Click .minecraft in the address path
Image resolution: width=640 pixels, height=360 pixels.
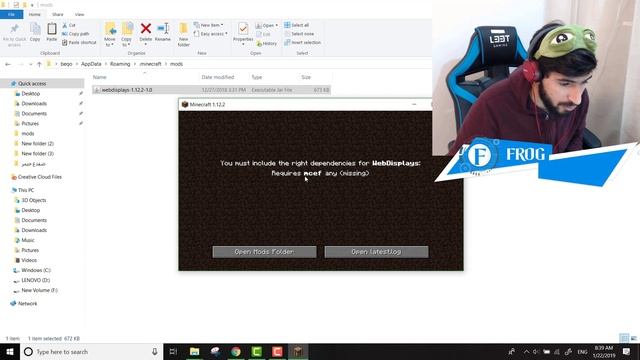[x=150, y=64]
